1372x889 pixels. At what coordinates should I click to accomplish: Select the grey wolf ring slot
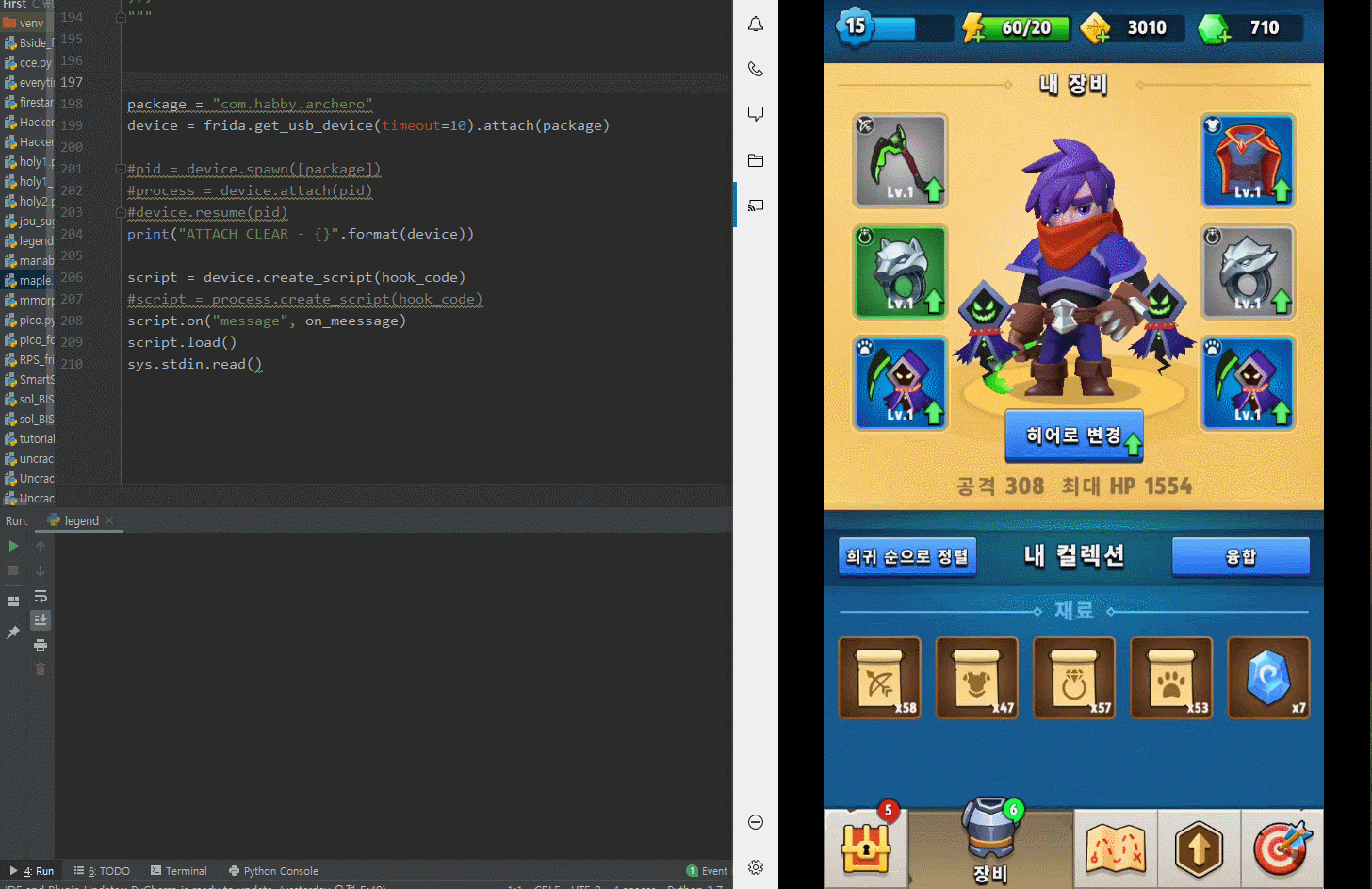click(x=1249, y=272)
